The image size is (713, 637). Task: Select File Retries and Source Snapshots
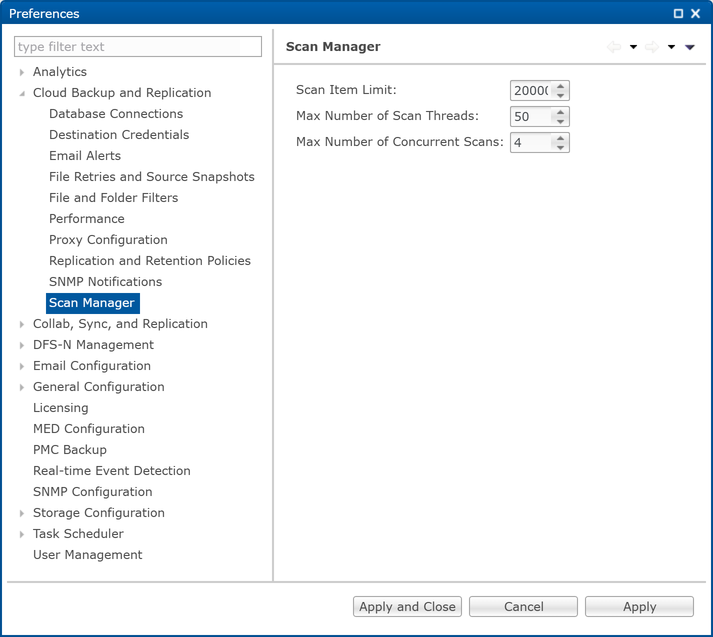point(152,176)
